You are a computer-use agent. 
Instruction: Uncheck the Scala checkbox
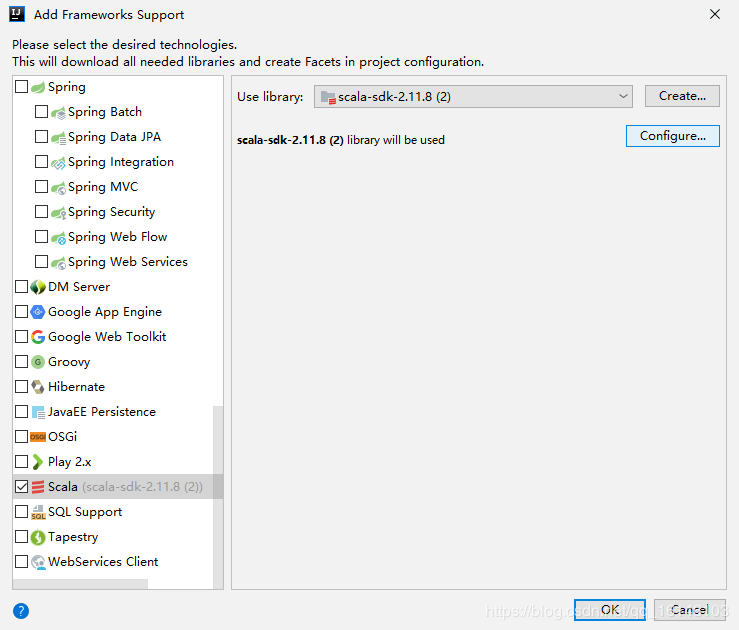coord(21,486)
